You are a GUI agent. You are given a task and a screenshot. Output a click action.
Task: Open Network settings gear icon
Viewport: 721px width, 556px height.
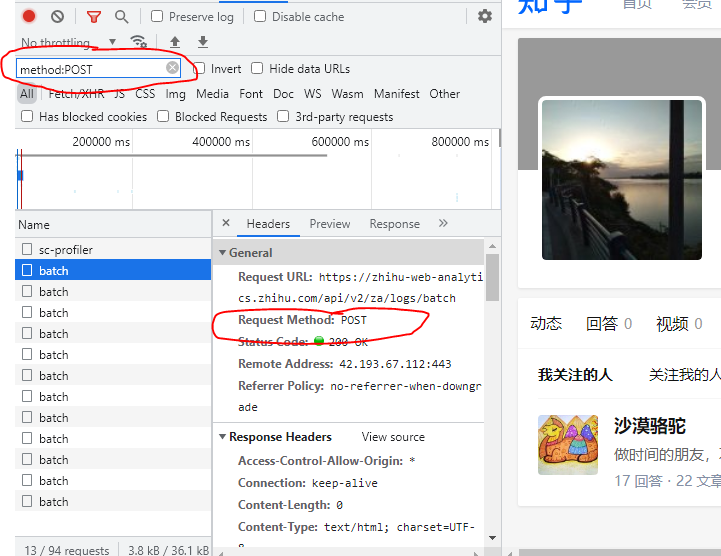click(485, 17)
